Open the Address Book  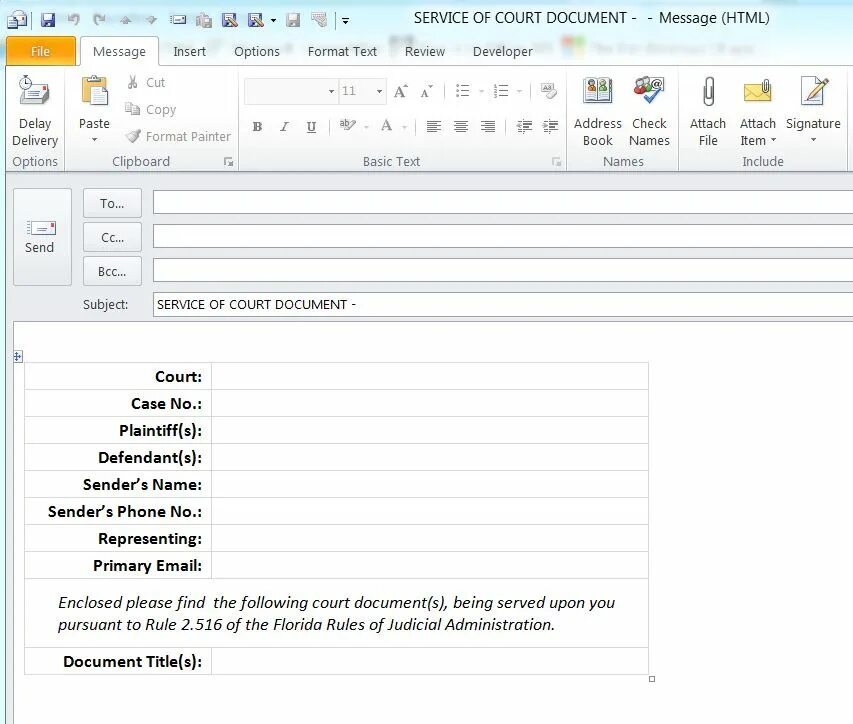[x=597, y=112]
